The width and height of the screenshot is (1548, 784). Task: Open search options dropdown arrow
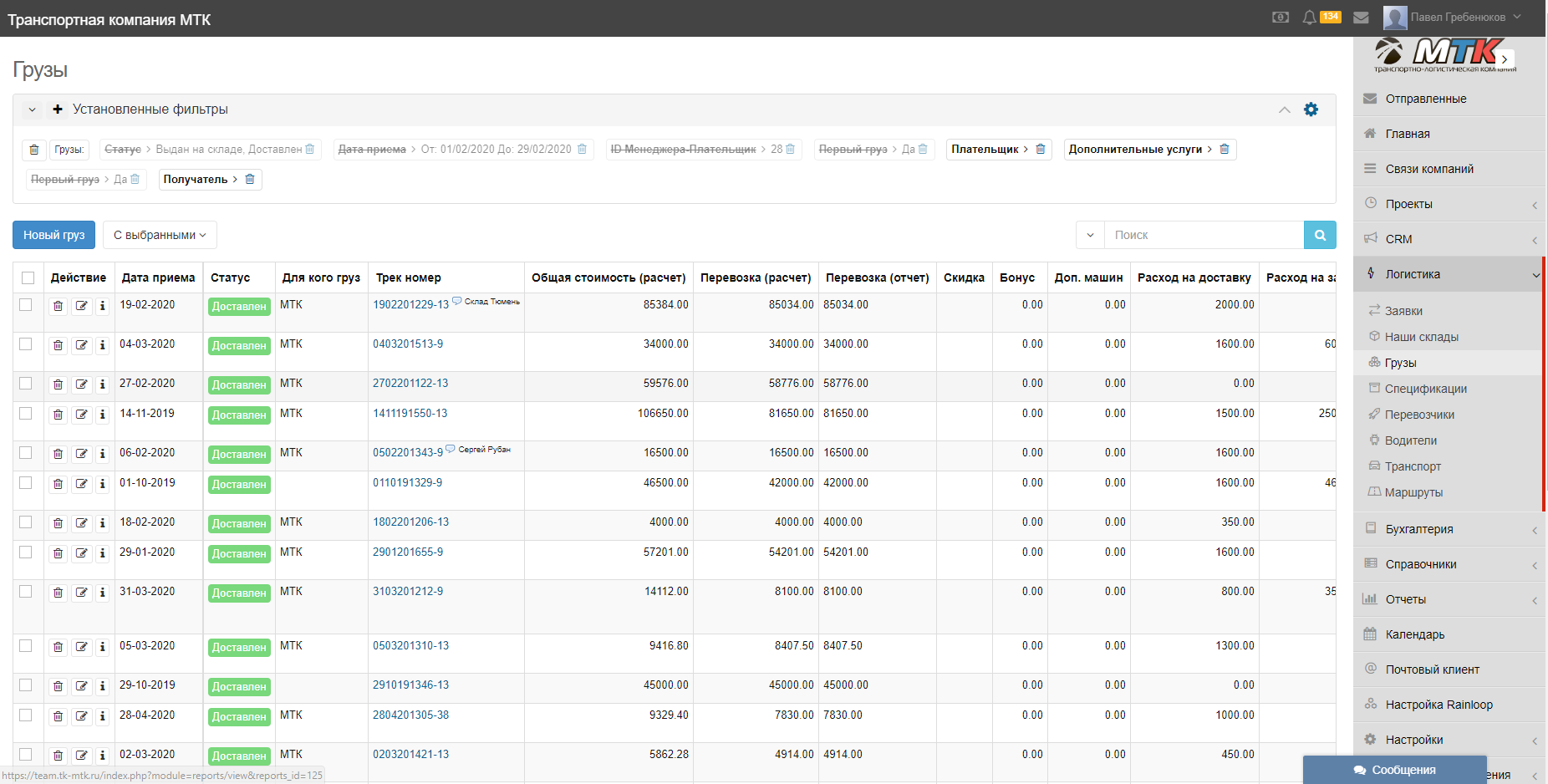pos(1090,235)
